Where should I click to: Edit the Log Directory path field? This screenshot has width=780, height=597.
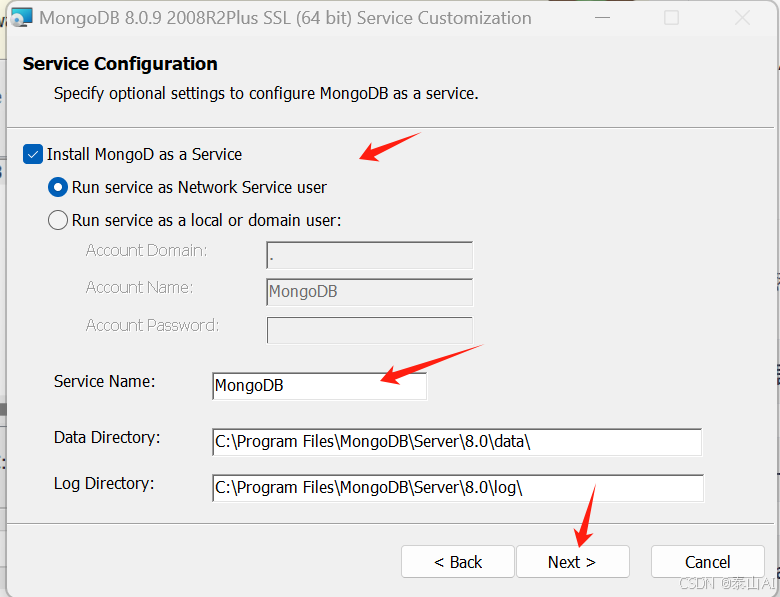[x=458, y=488]
